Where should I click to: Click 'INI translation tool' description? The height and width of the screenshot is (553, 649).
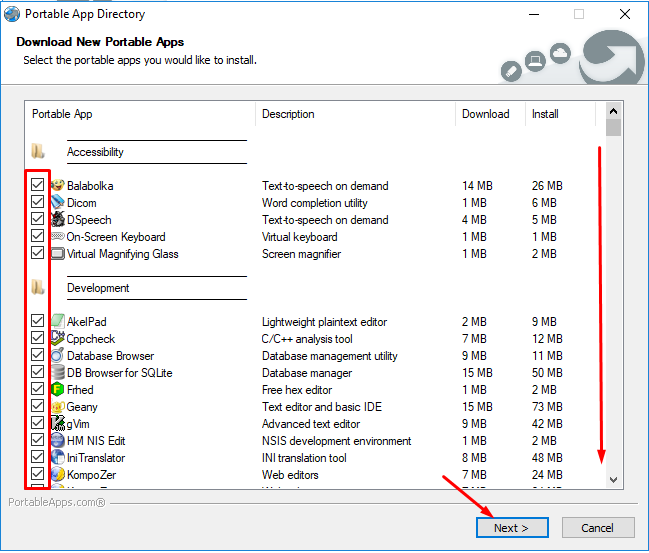[304, 458]
